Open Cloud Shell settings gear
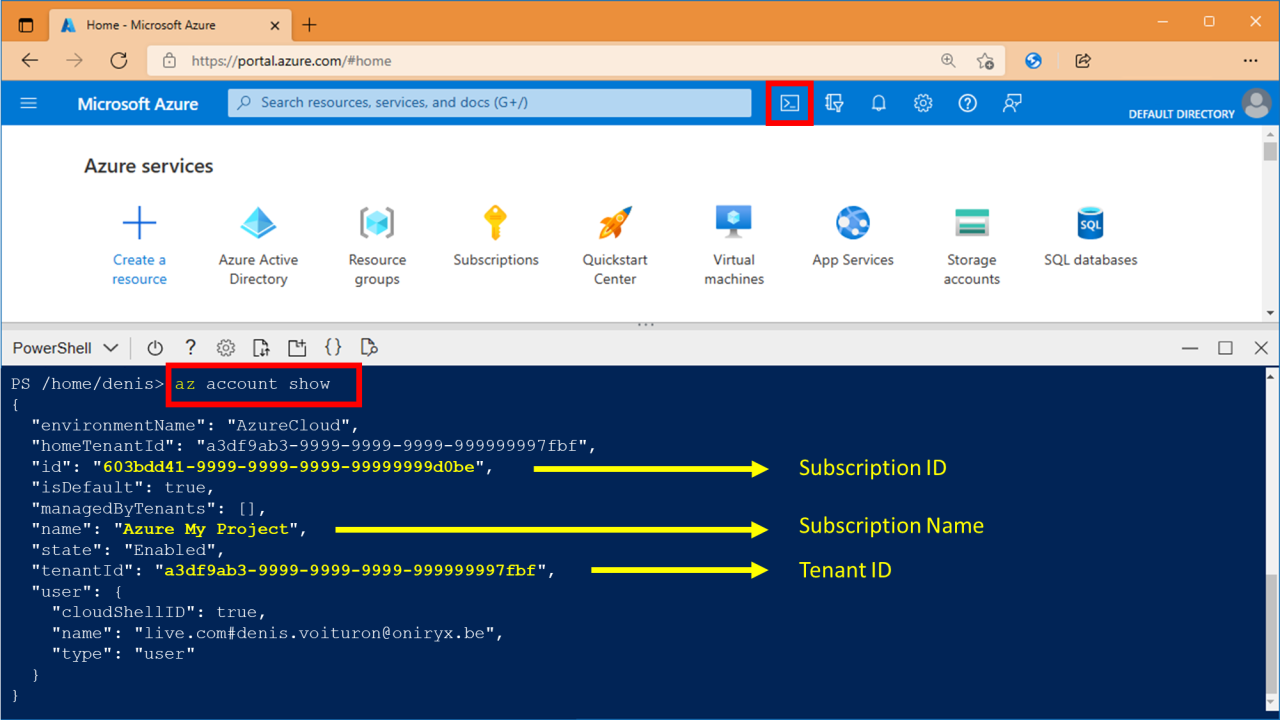 coord(226,348)
